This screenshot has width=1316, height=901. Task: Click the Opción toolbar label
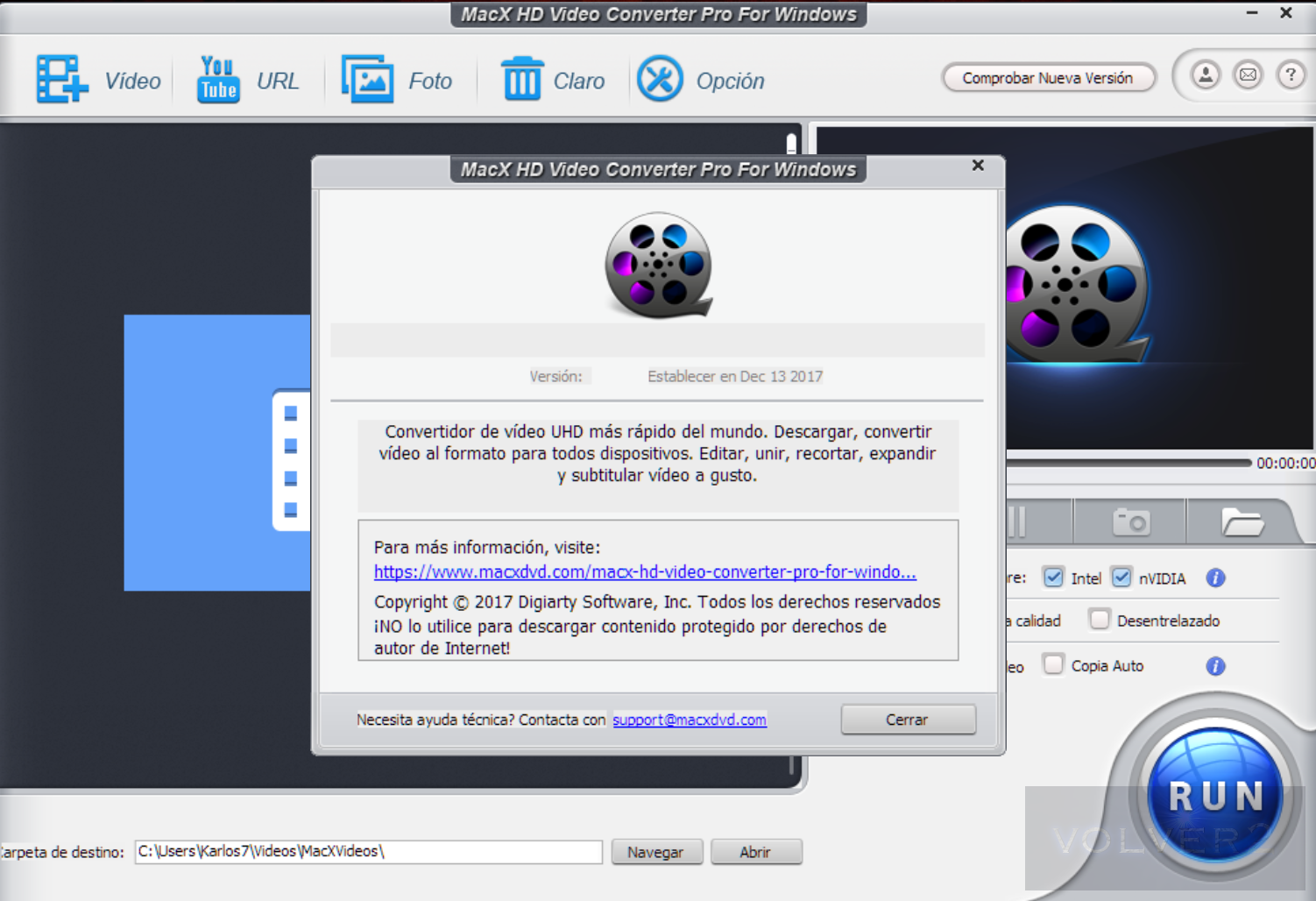(730, 82)
